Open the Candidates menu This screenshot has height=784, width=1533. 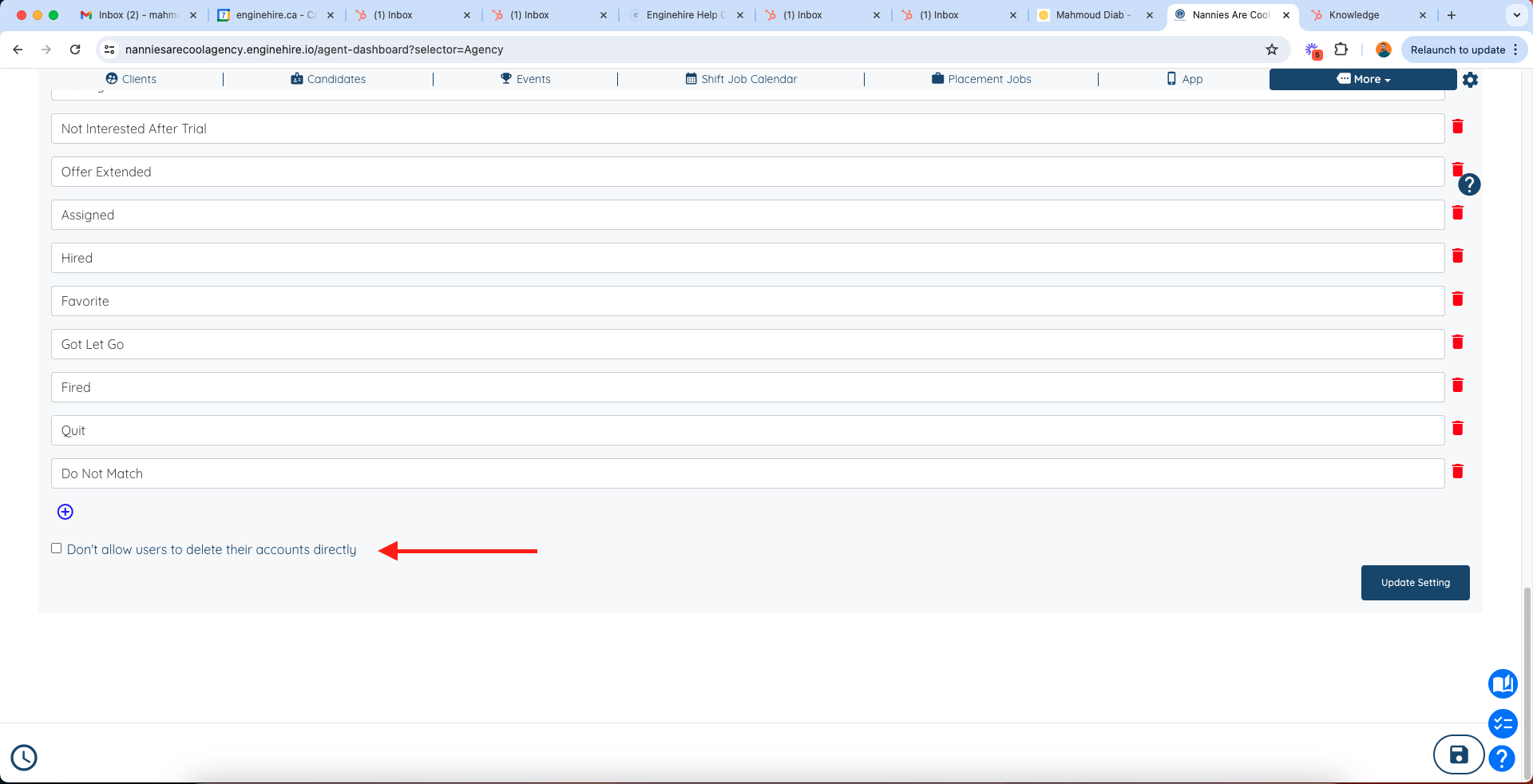click(328, 79)
